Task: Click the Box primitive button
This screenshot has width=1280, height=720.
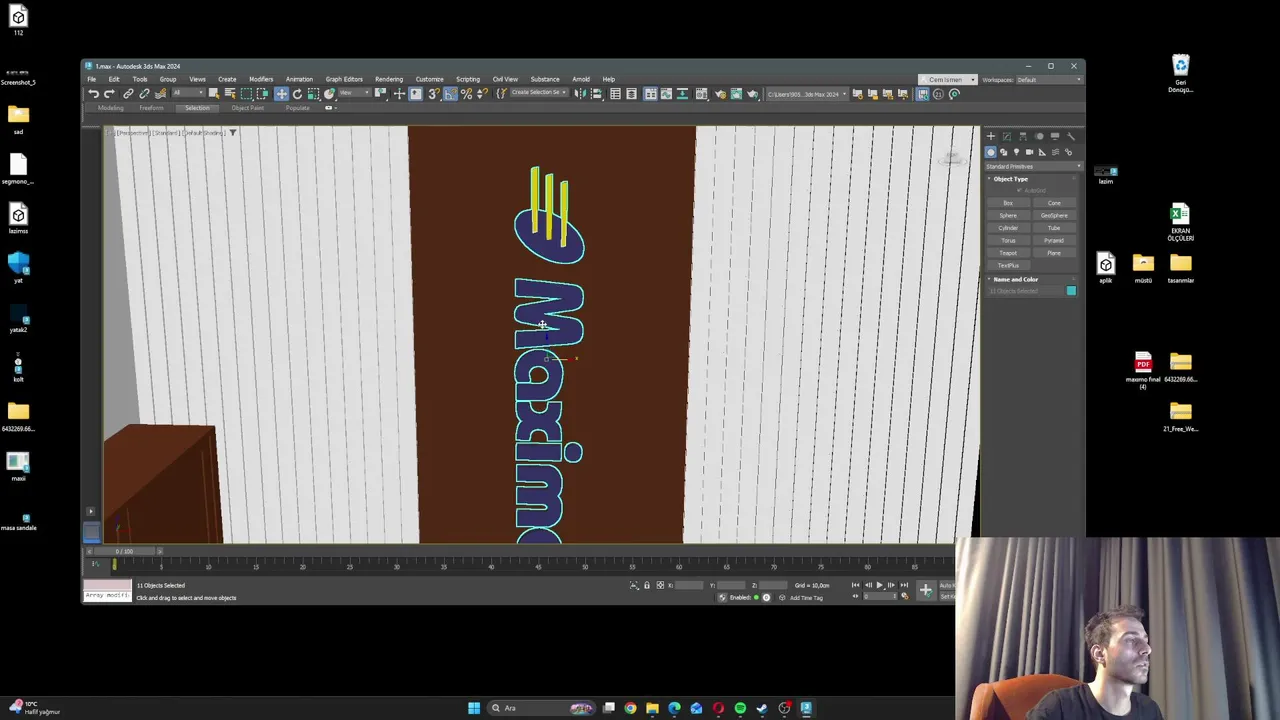Action: coord(1008,203)
